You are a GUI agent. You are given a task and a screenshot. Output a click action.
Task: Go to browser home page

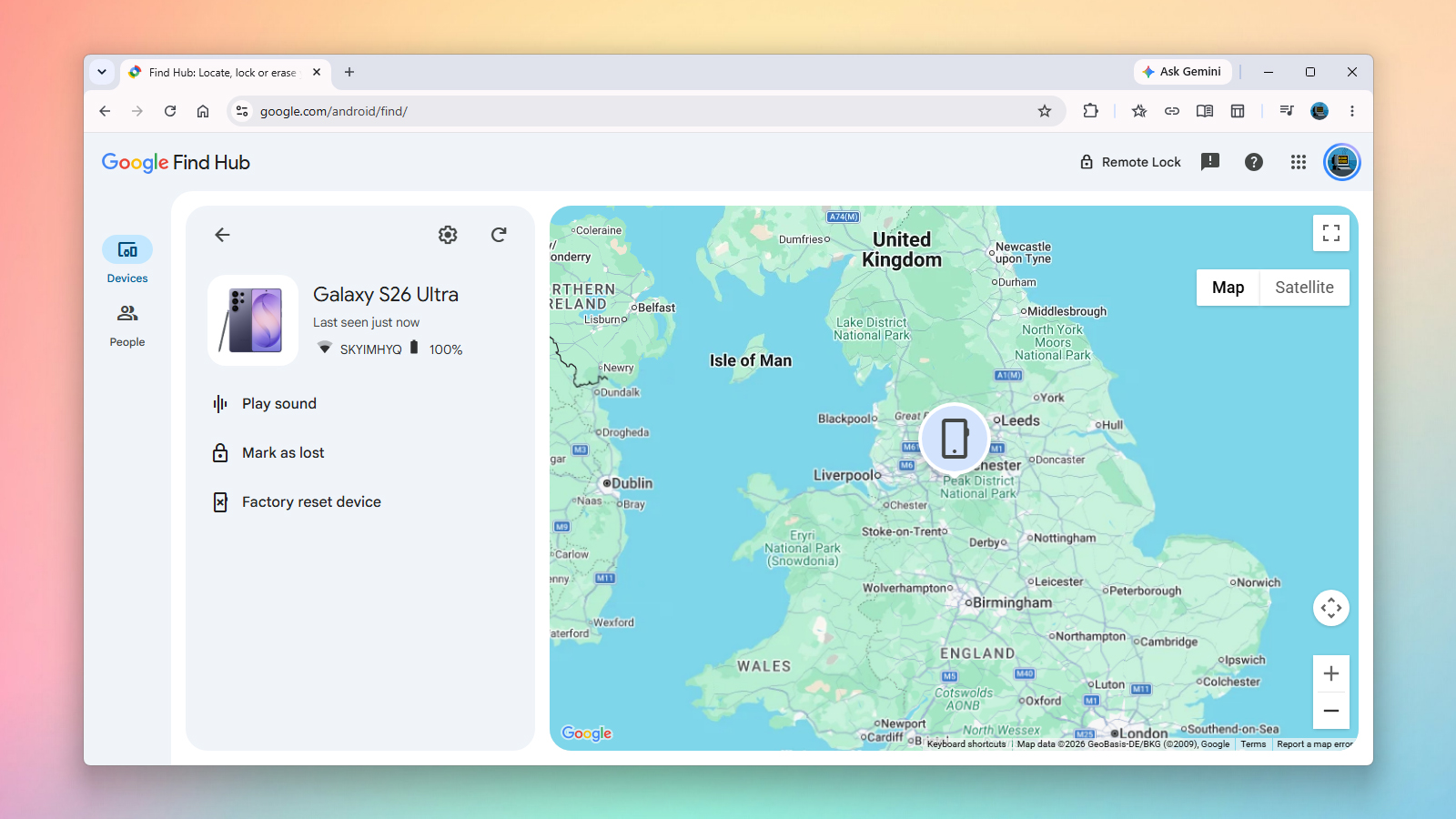[x=203, y=111]
